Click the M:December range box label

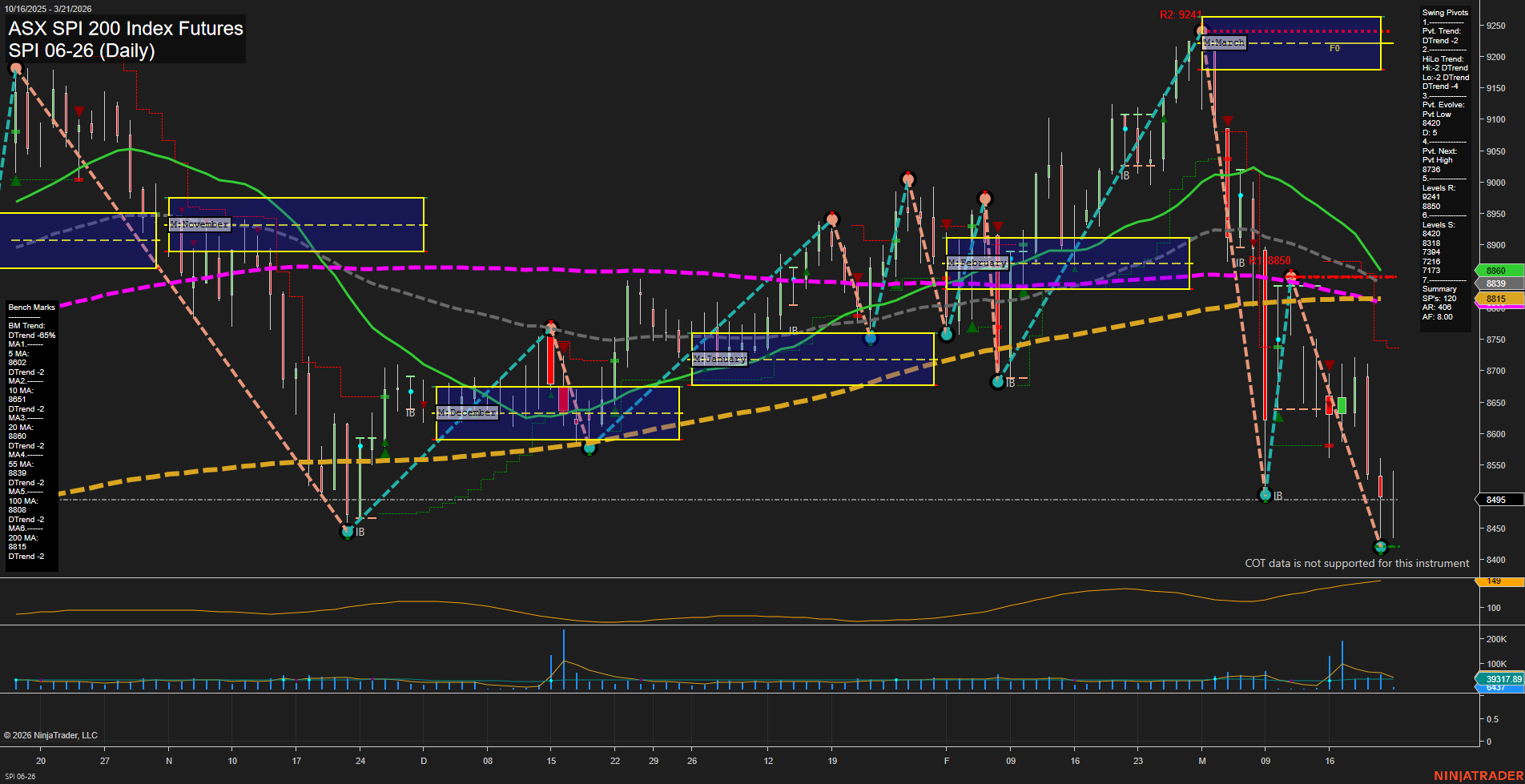(x=467, y=412)
